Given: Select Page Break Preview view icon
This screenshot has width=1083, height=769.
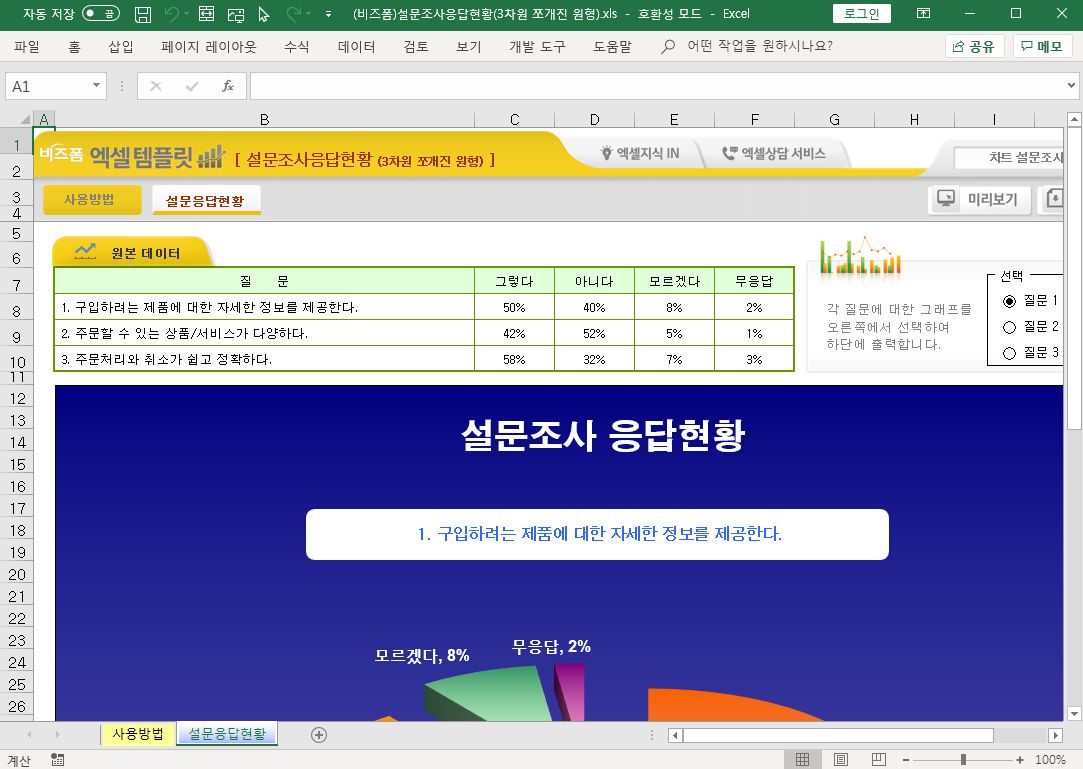Looking at the screenshot, I should click(879, 760).
